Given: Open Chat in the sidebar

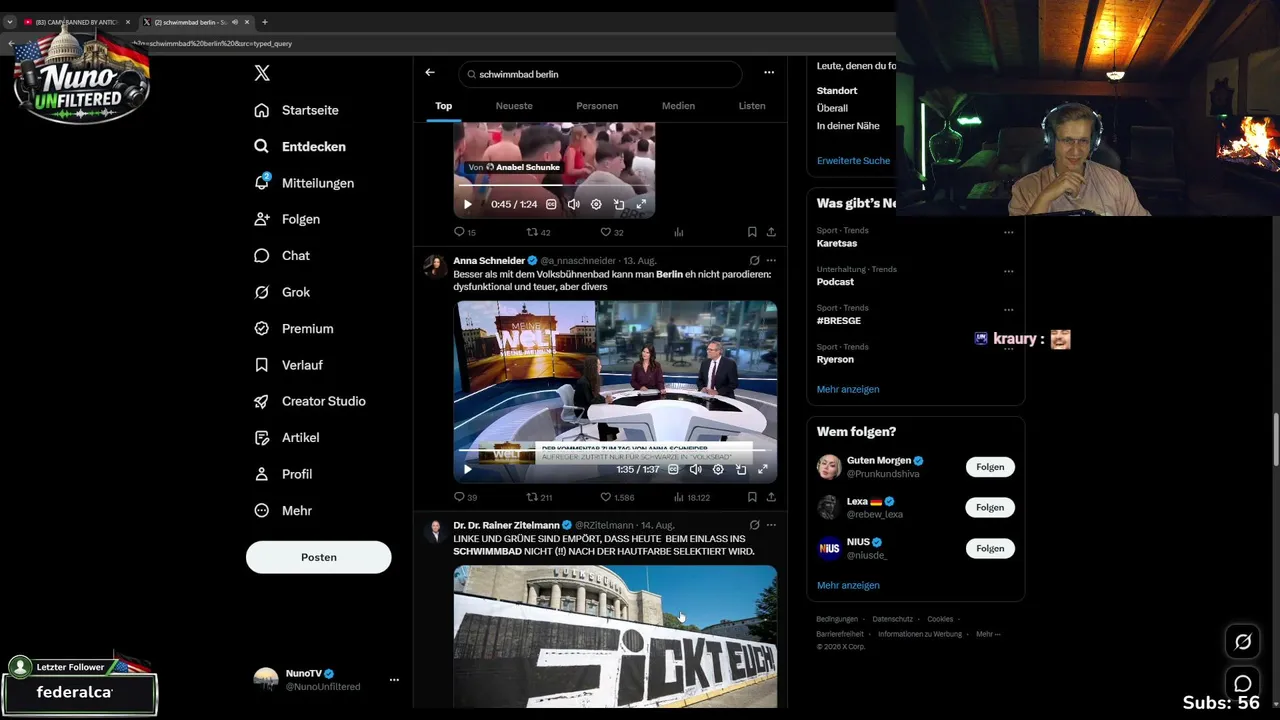Looking at the screenshot, I should tap(282, 255).
